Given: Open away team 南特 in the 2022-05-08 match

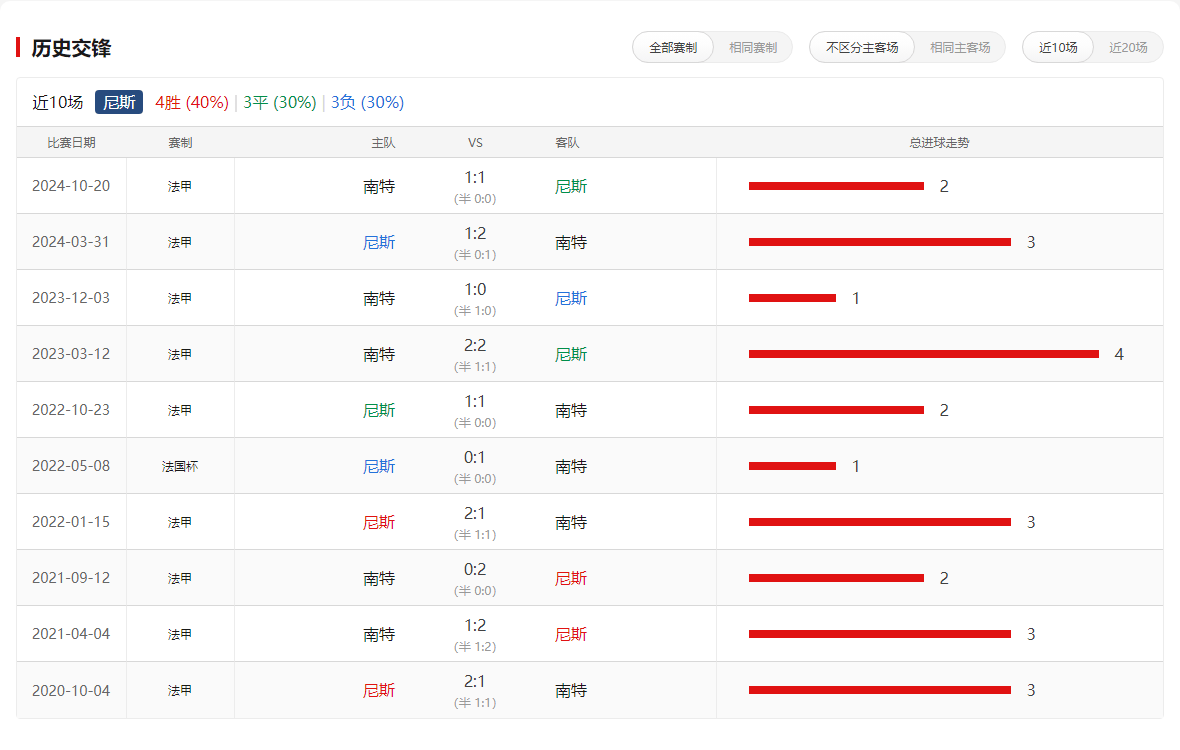Looking at the screenshot, I should pyautogui.click(x=571, y=466).
